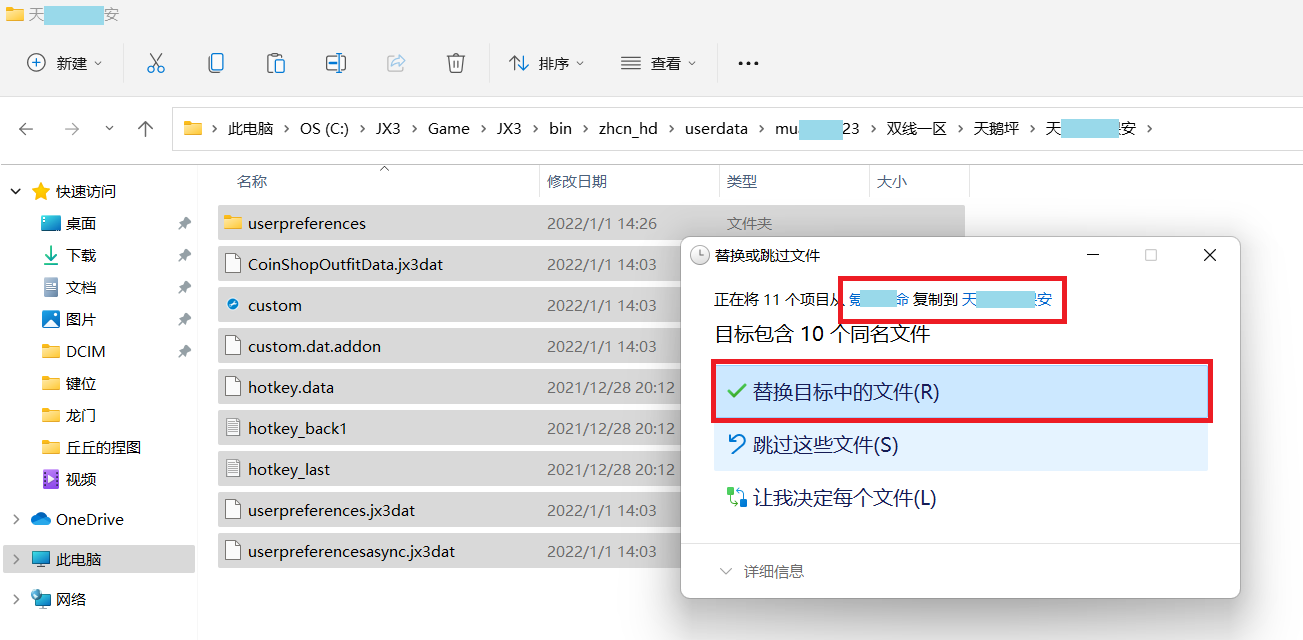This screenshot has width=1303, height=640.
Task: Go back with the left arrow
Action: (x=26, y=129)
